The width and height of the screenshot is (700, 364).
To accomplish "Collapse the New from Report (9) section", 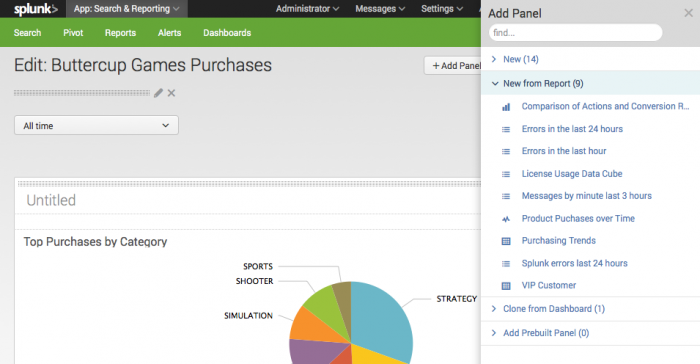I will click(591, 83).
